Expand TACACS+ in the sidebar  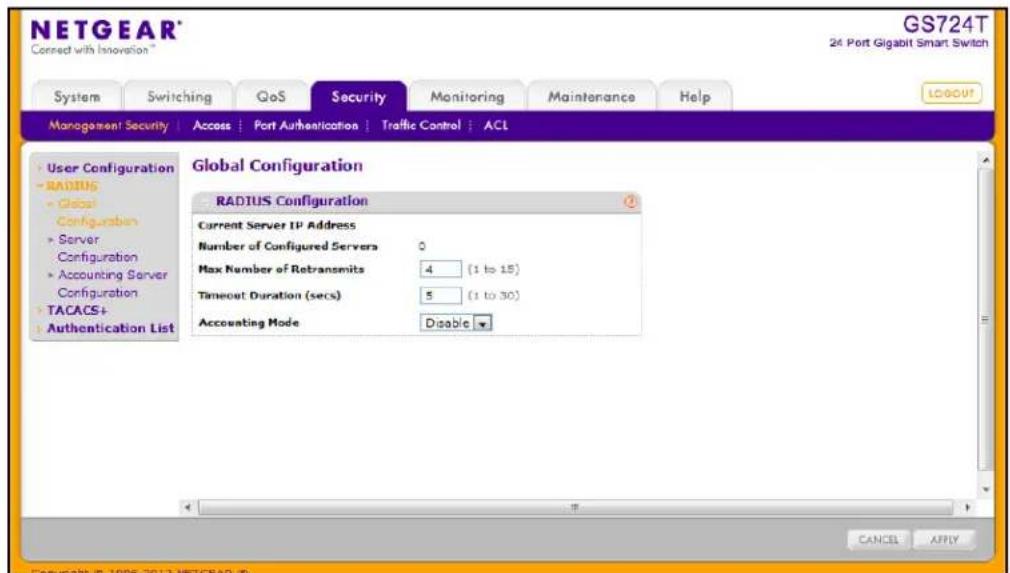click(77, 310)
